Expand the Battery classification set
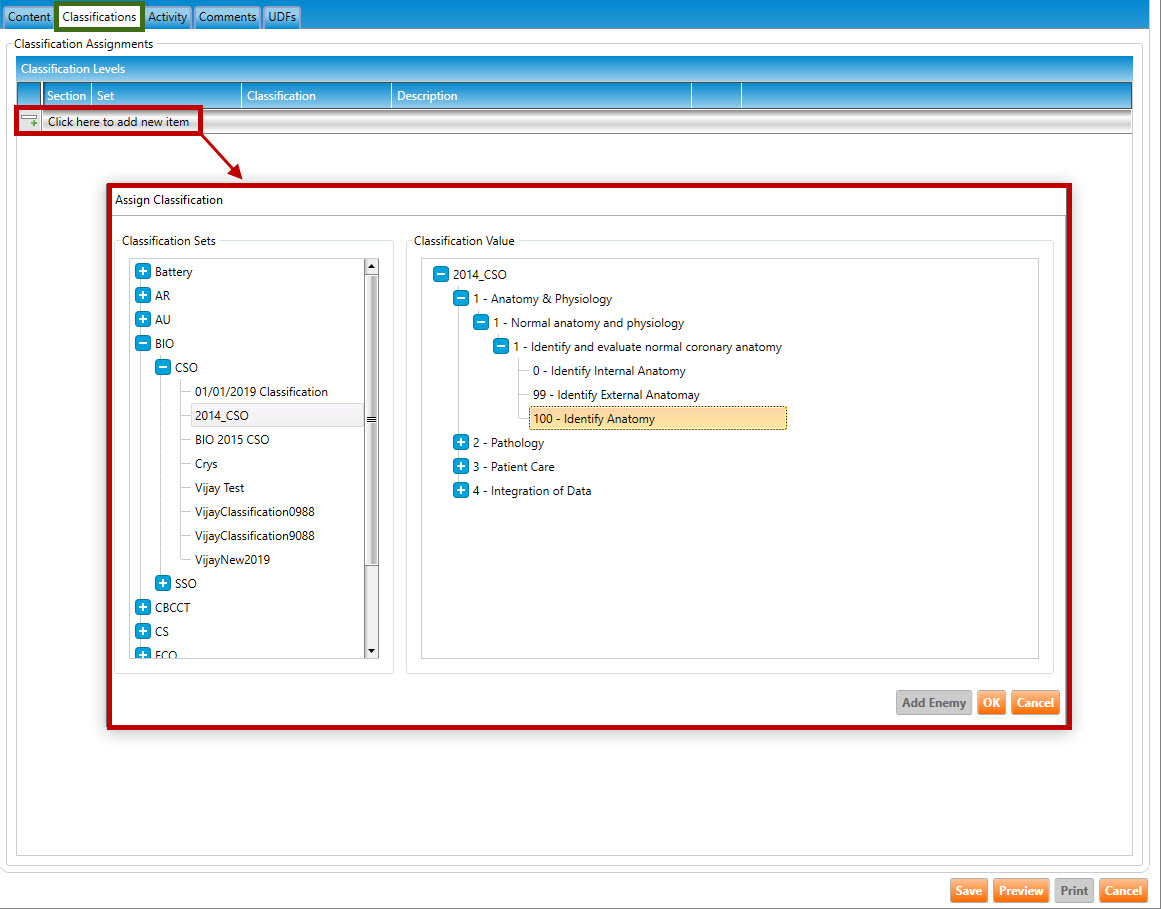Image resolution: width=1161 pixels, height=909 pixels. pyautogui.click(x=143, y=272)
